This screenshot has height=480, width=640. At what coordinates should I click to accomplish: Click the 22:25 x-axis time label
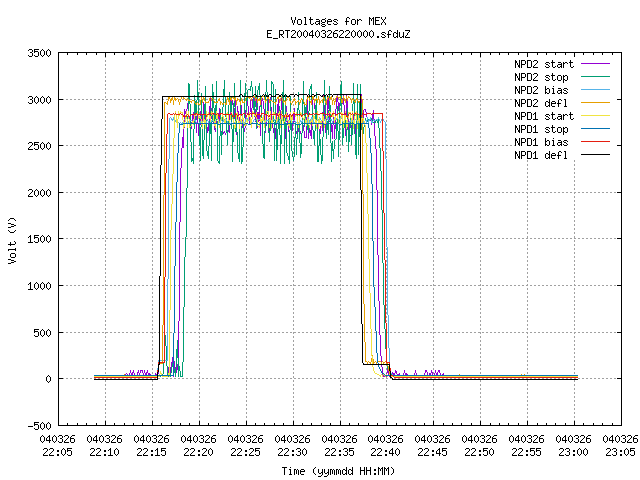pos(245,453)
